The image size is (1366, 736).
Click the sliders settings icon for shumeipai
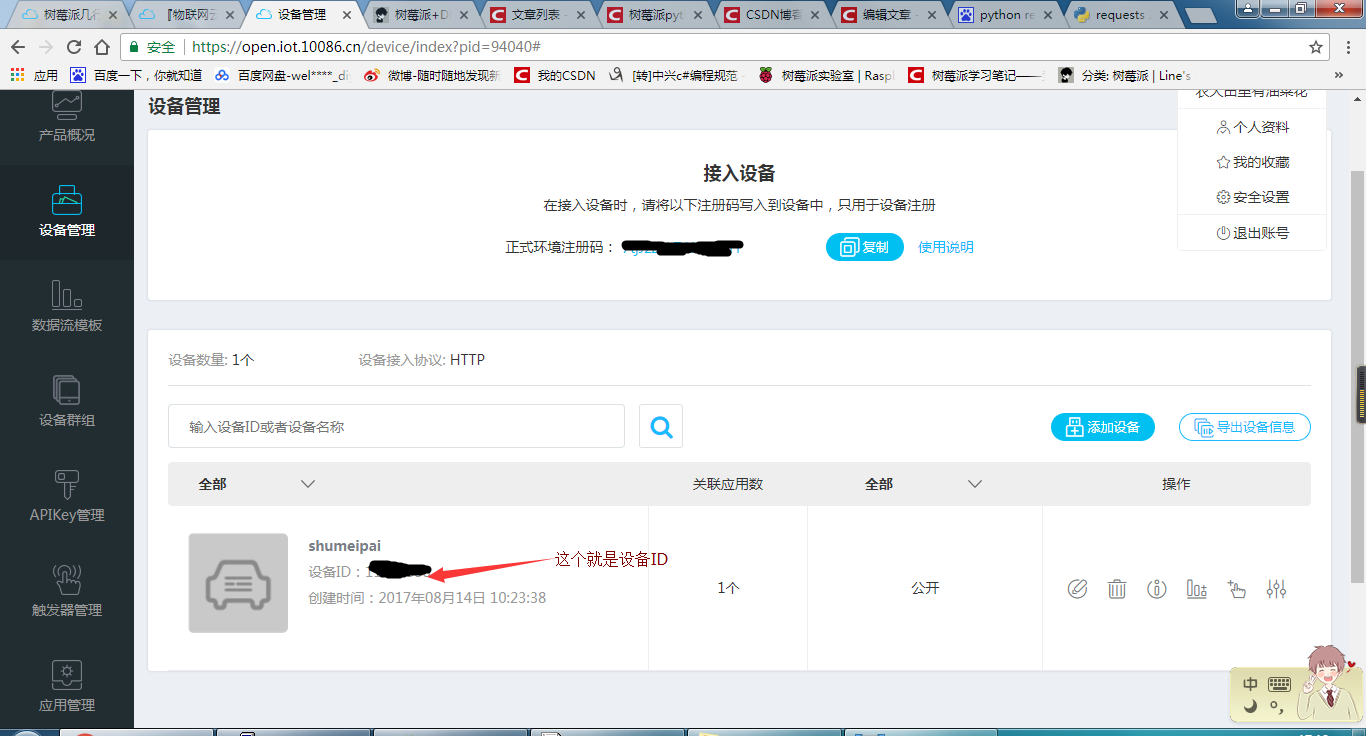tap(1276, 589)
